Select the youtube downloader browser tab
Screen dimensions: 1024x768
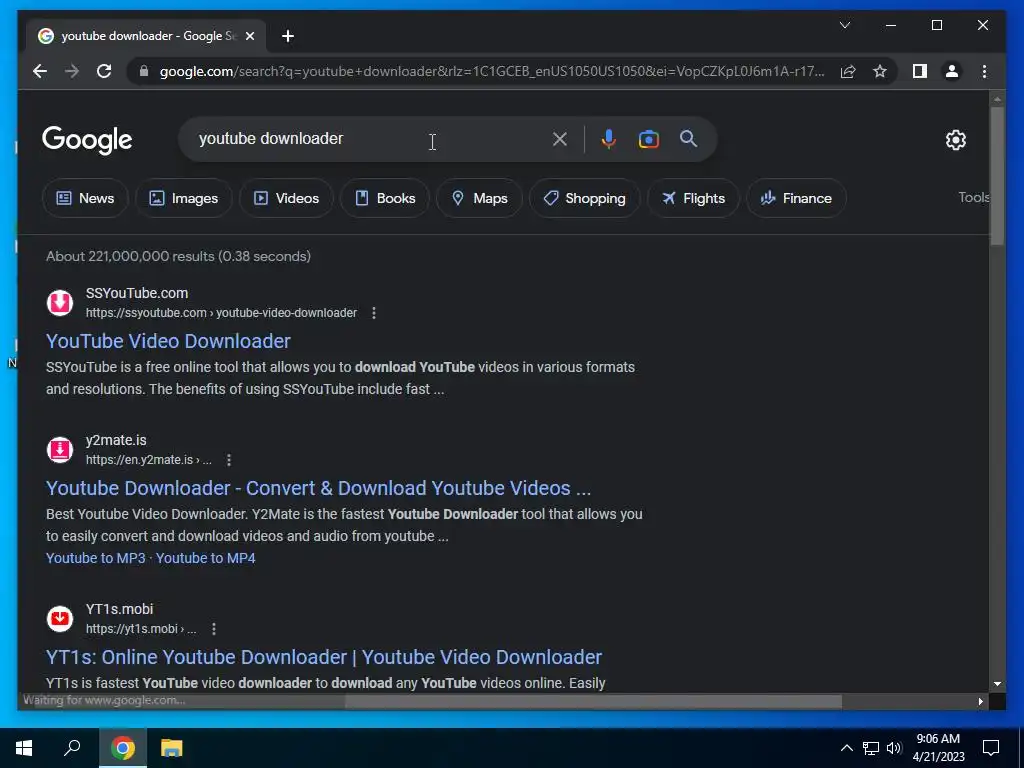pos(146,36)
